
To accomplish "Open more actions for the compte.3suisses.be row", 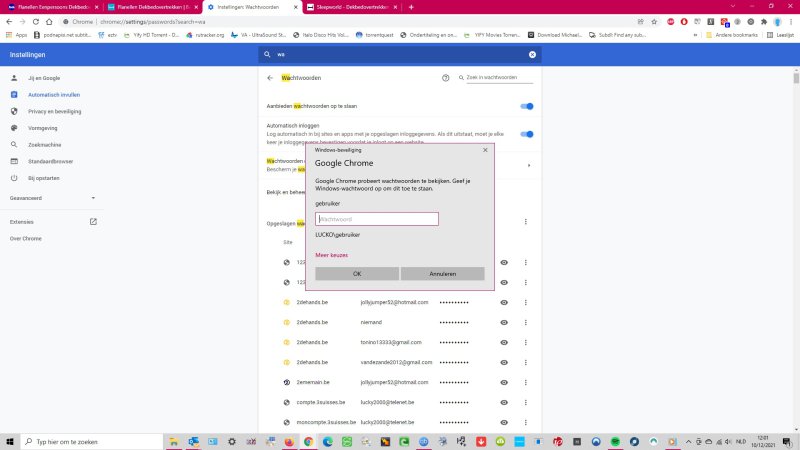I will pos(526,402).
